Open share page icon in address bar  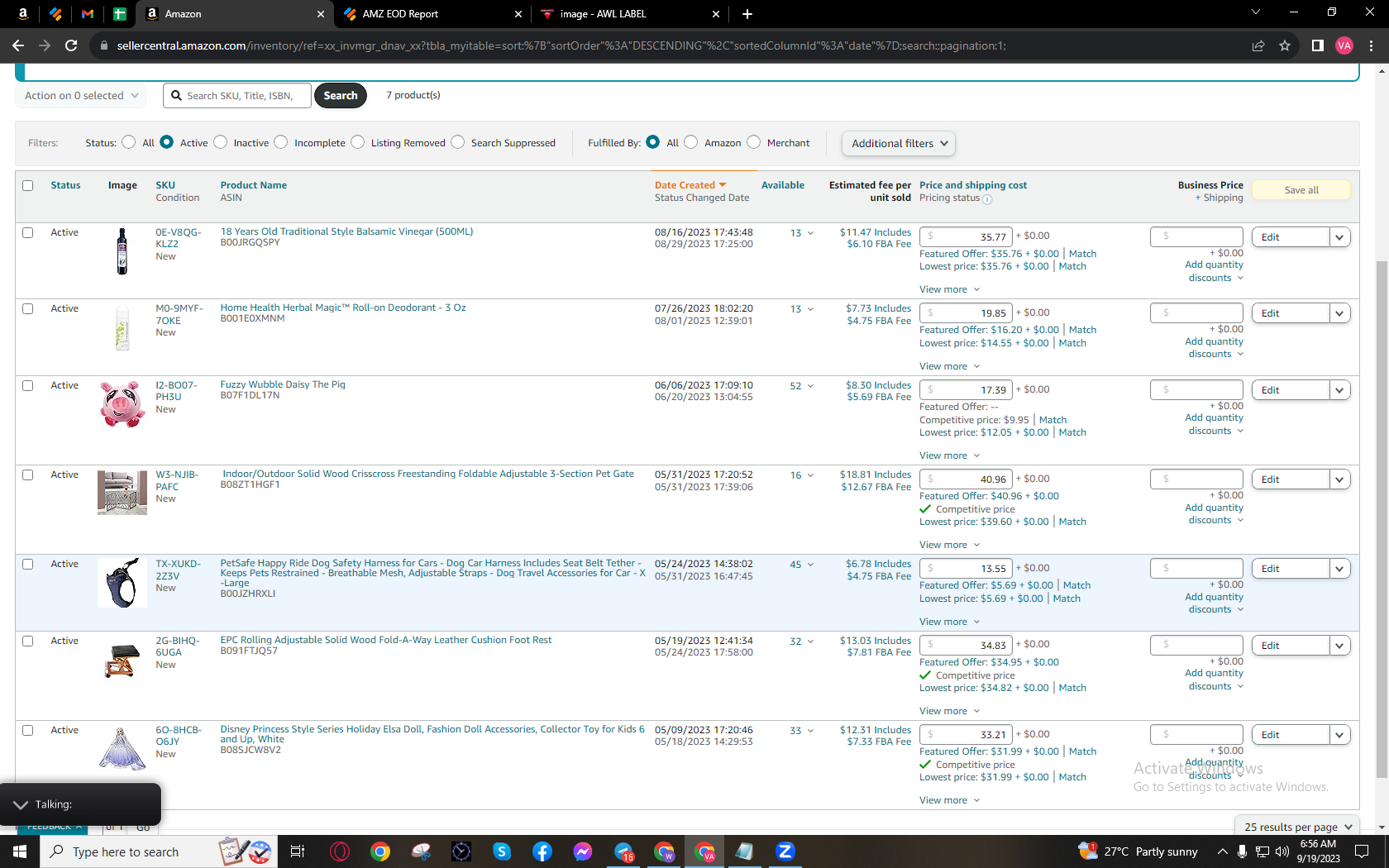[x=1258, y=45]
